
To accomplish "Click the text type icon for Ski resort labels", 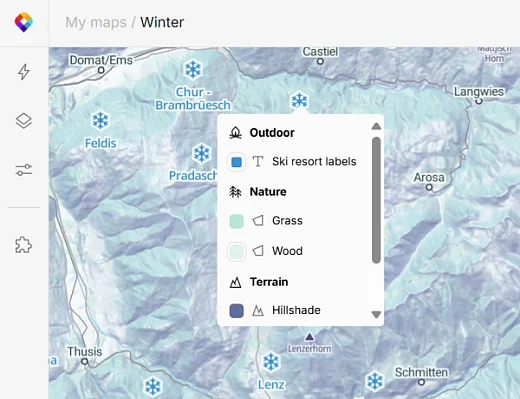I will [x=258, y=161].
